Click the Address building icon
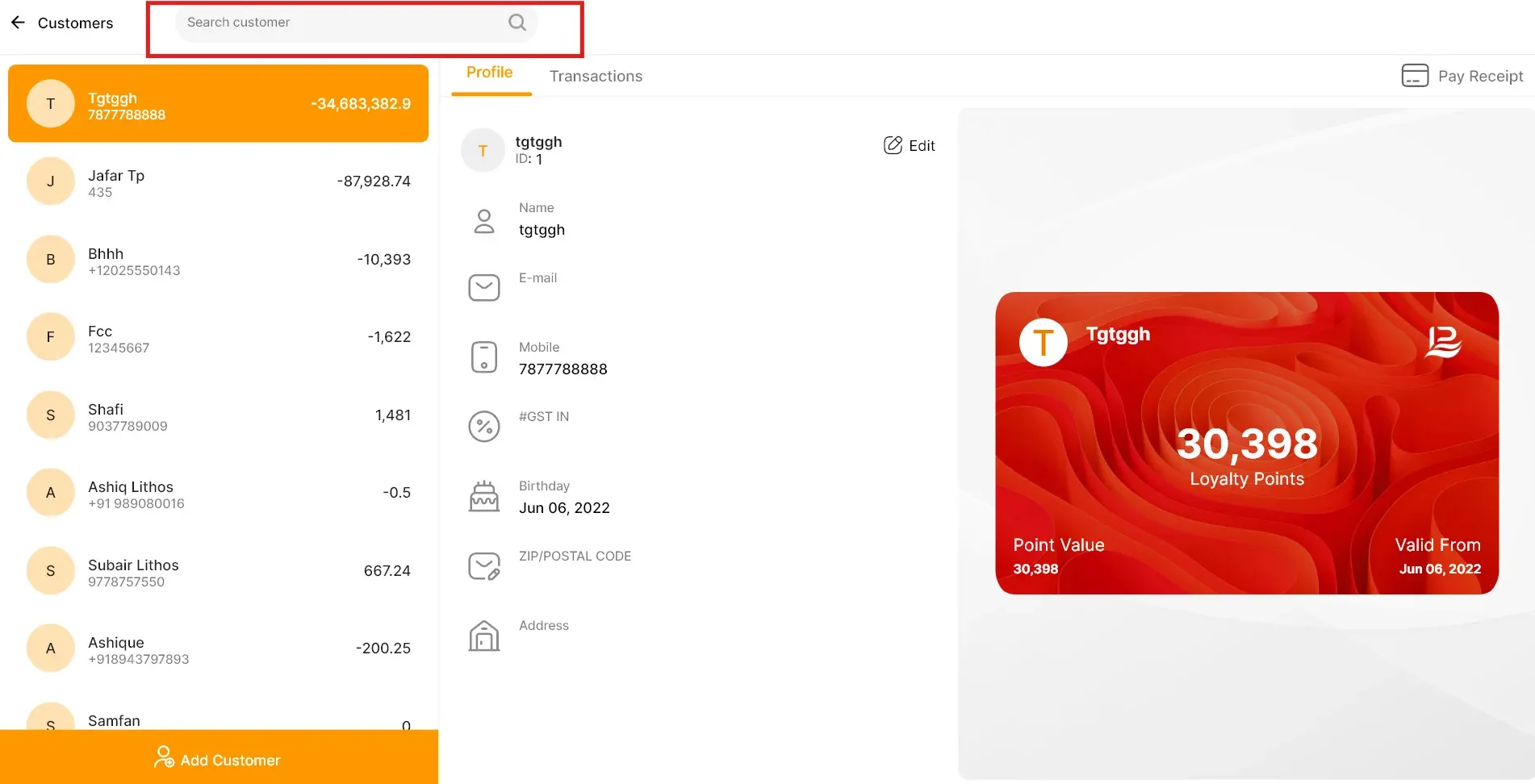 pos(484,636)
